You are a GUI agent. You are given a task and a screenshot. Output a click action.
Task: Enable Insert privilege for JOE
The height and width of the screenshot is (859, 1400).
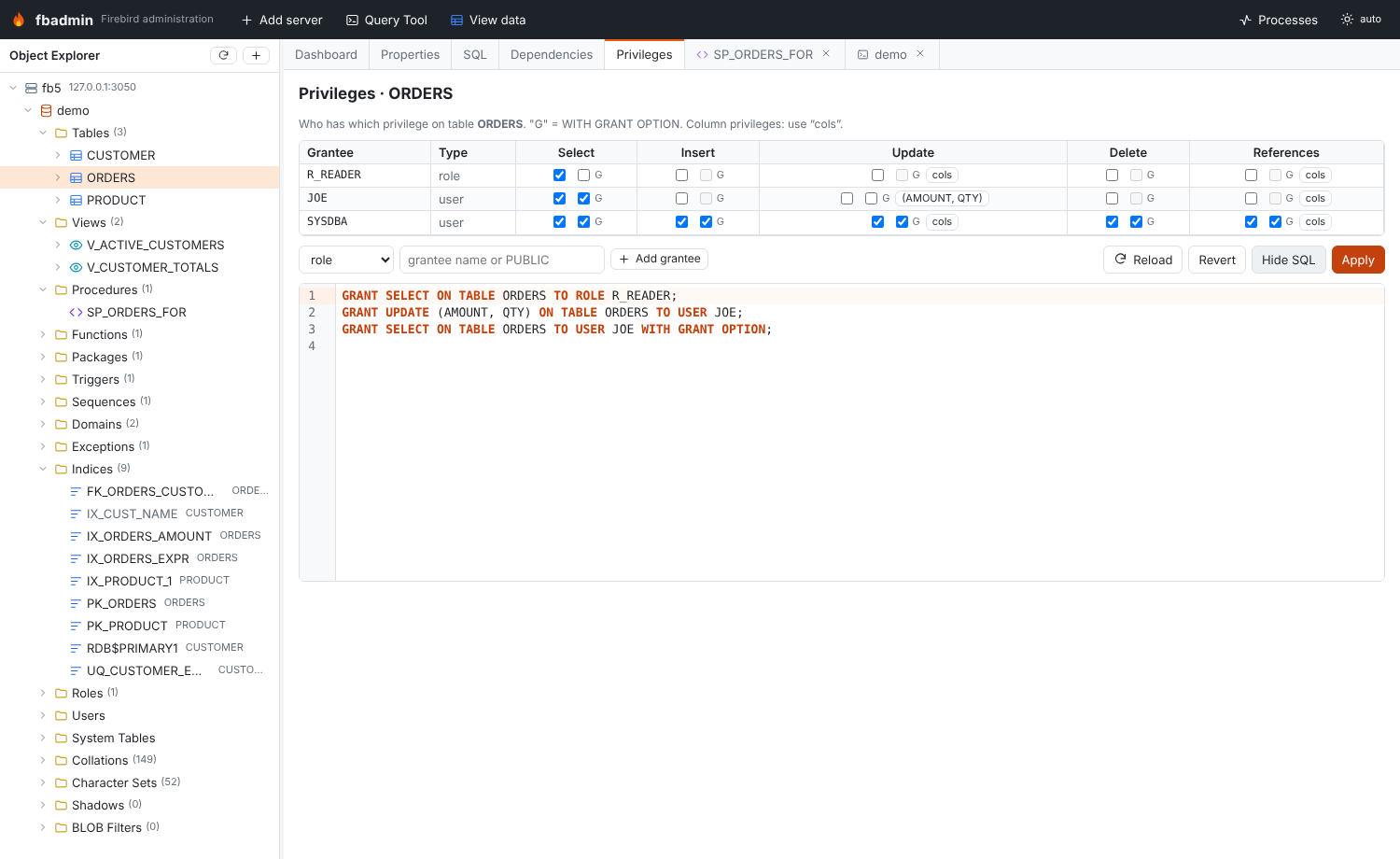click(681, 198)
